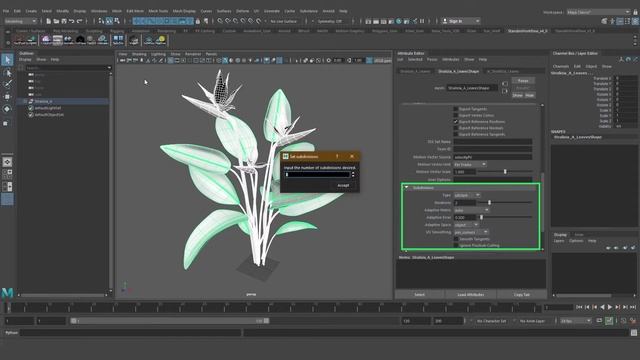Screen dimensions: 640x360
Task: Click the help question mark in dialog
Action: [x=337, y=156]
